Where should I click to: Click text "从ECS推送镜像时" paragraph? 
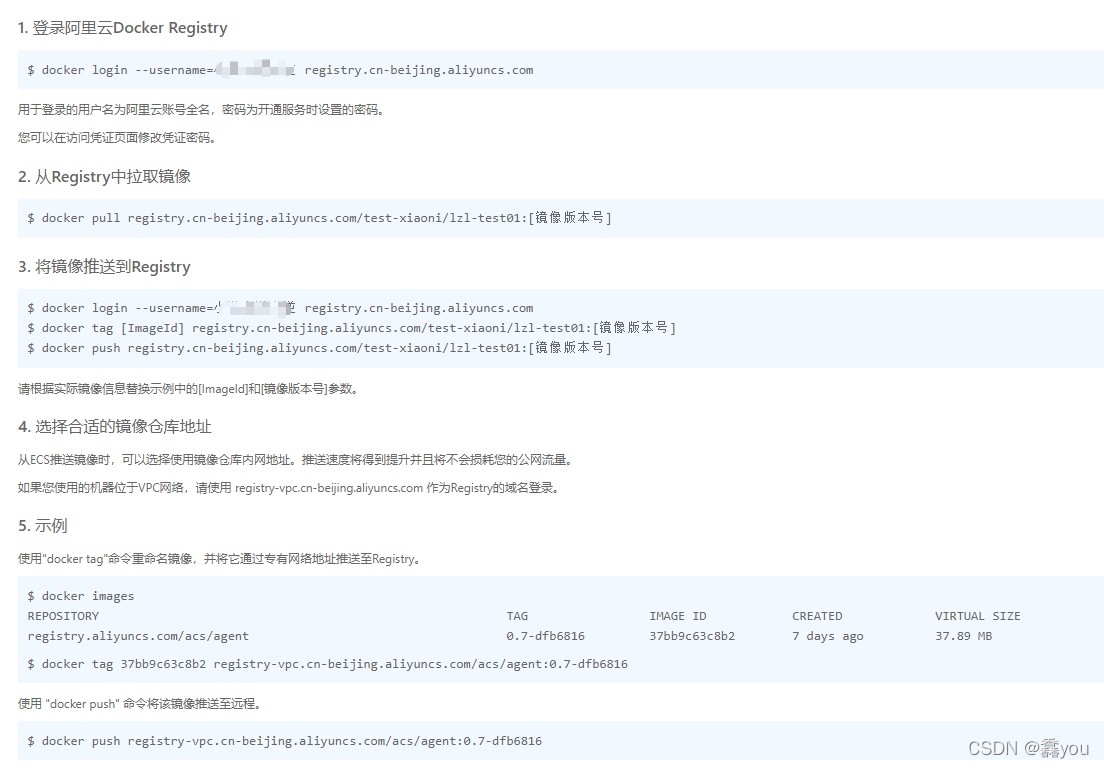point(296,460)
